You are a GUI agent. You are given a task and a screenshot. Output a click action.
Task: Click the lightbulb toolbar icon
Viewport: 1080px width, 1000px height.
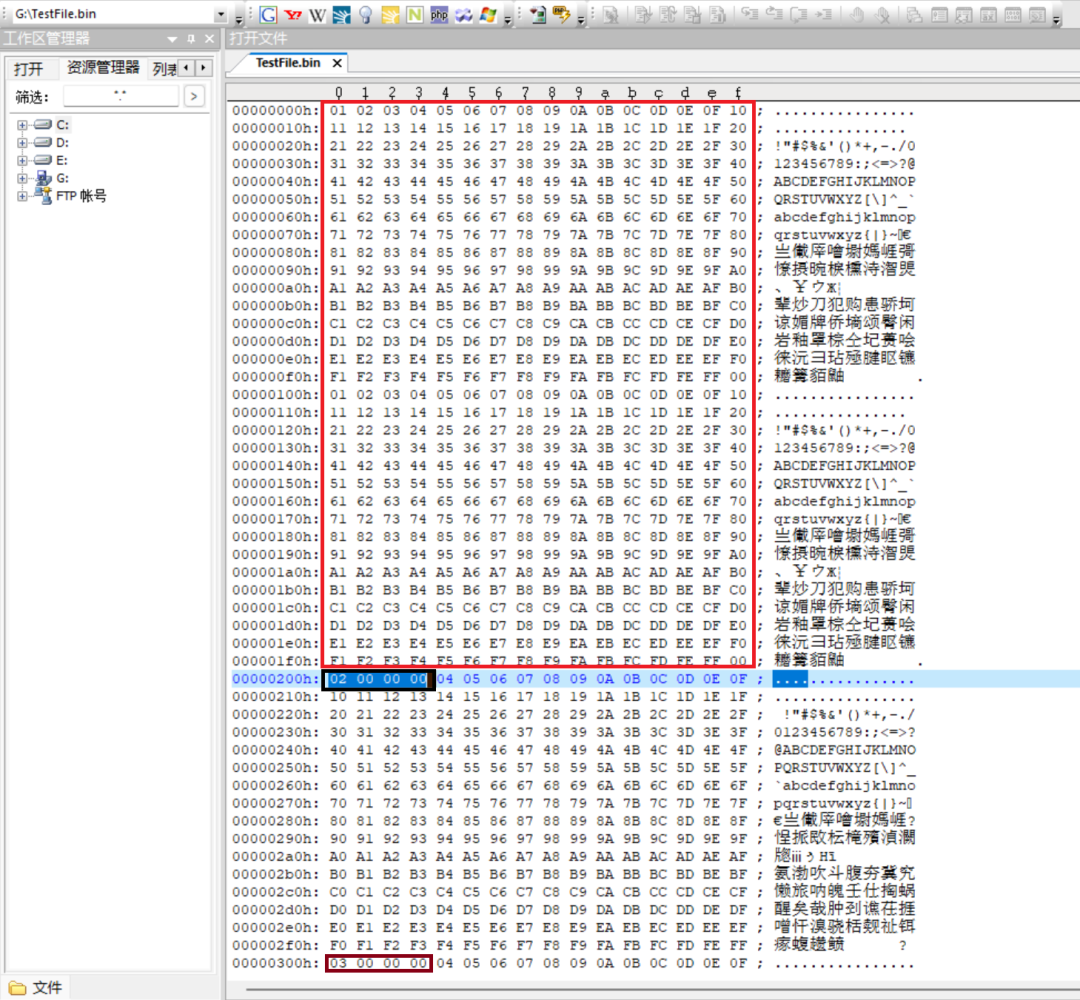(367, 14)
